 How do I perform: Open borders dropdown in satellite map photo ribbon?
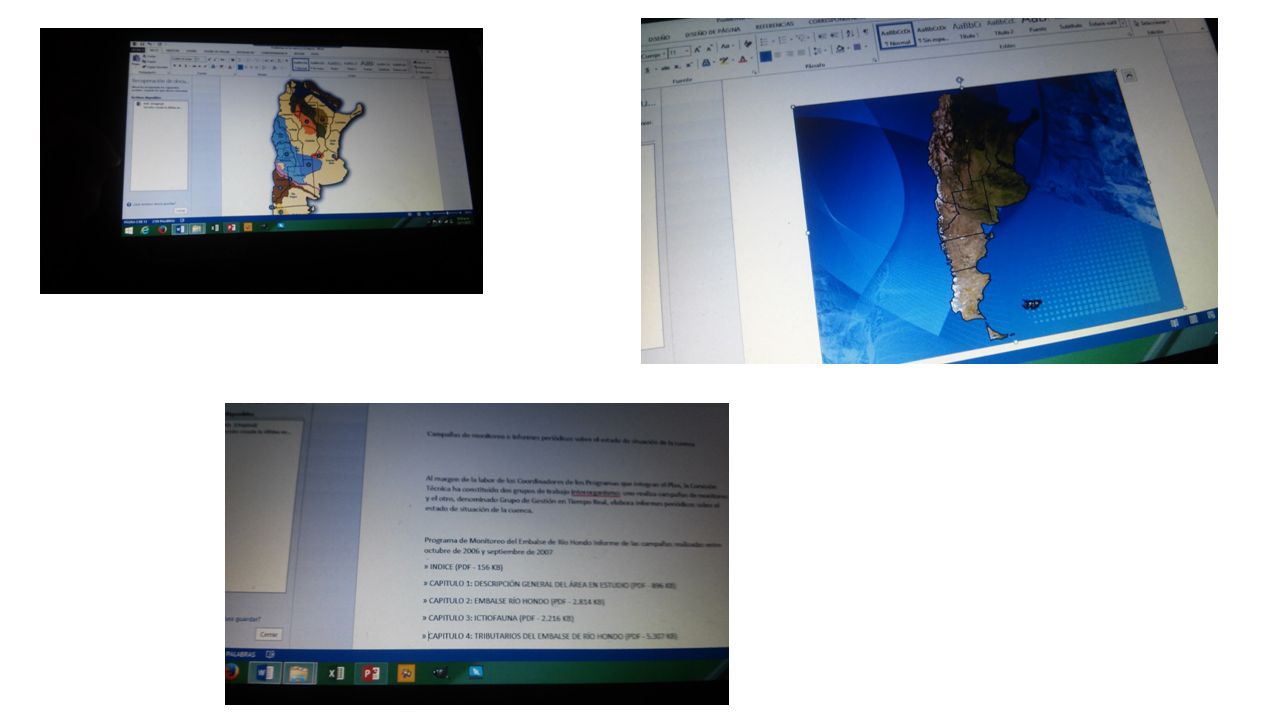click(x=860, y=46)
